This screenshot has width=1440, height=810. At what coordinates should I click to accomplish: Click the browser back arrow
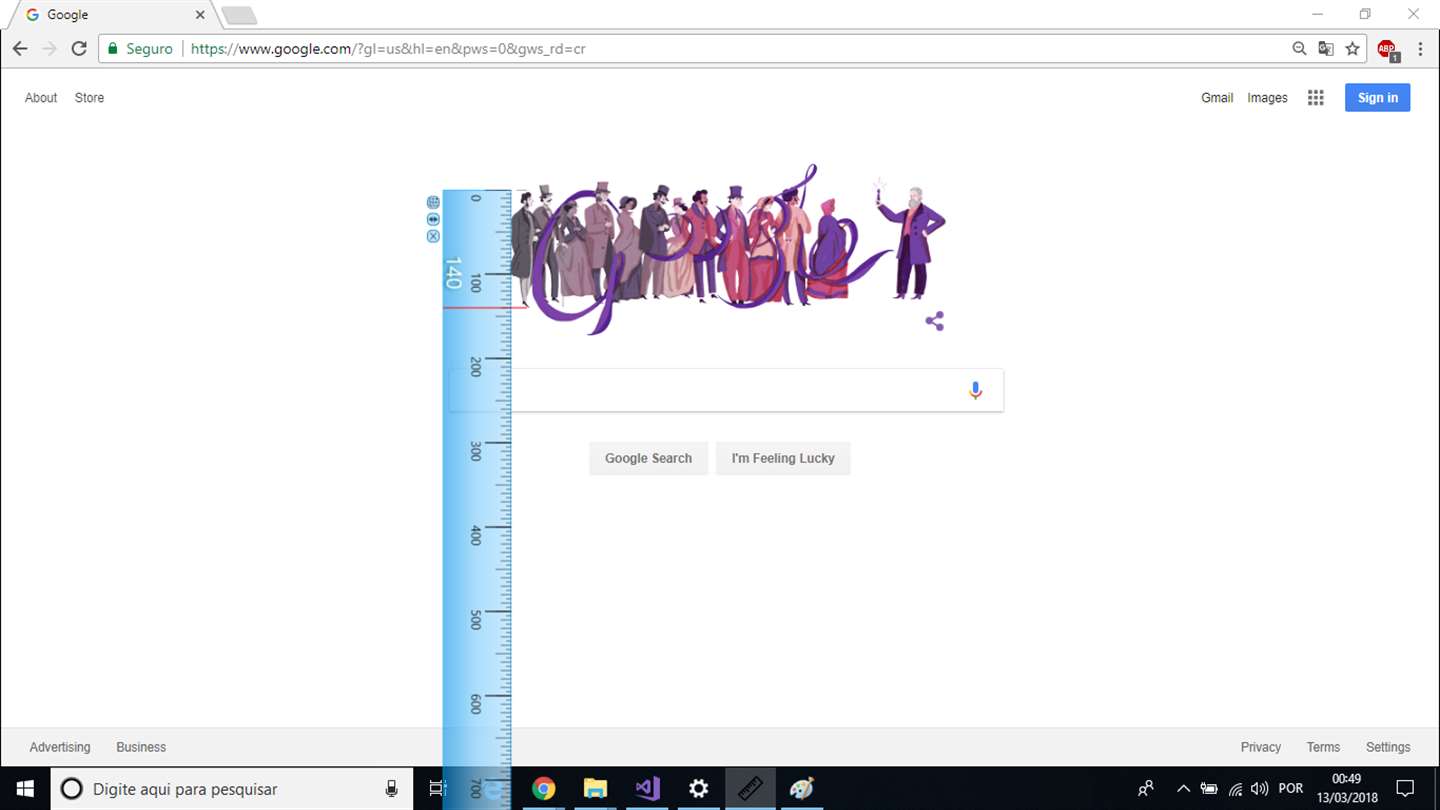pyautogui.click(x=20, y=48)
